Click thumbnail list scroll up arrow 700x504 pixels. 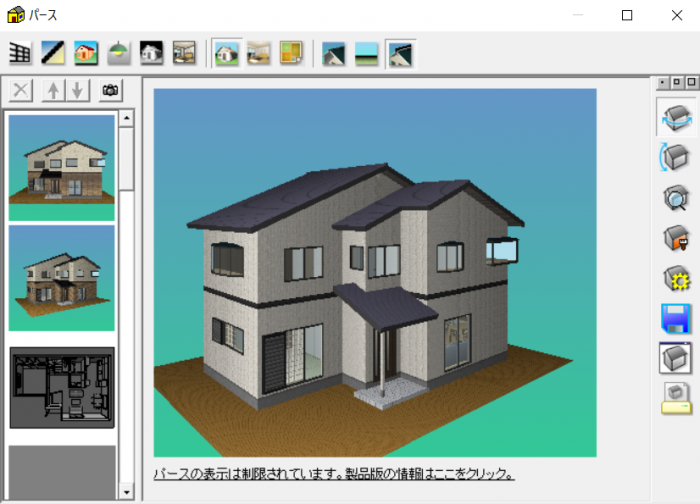pos(127,118)
